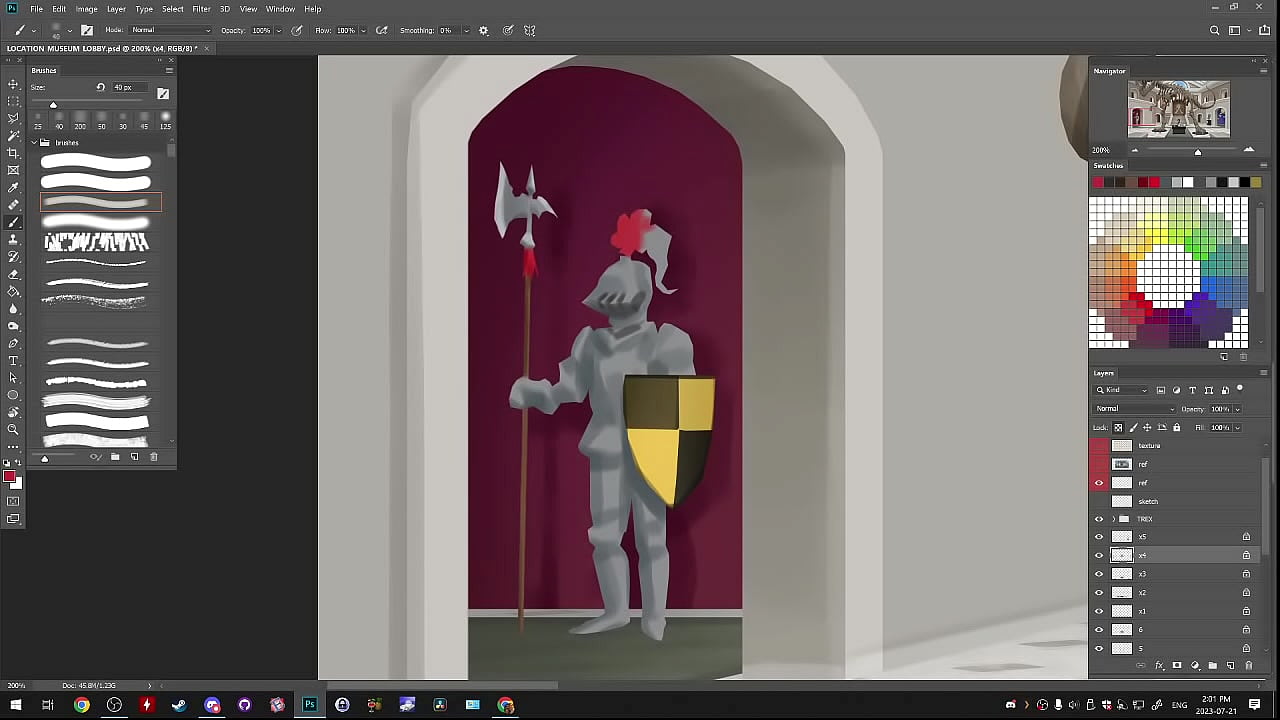
Task: Hide the TREX group
Action: click(1099, 519)
